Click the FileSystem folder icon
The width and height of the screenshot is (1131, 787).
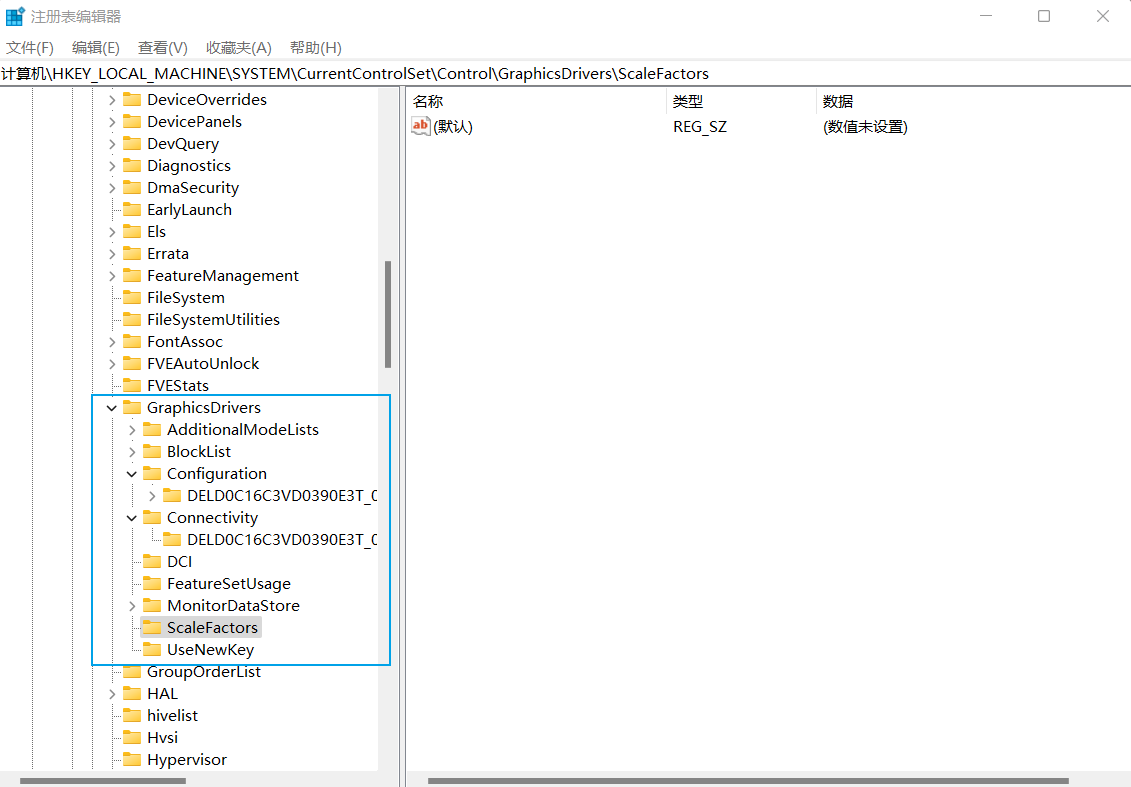tap(132, 298)
